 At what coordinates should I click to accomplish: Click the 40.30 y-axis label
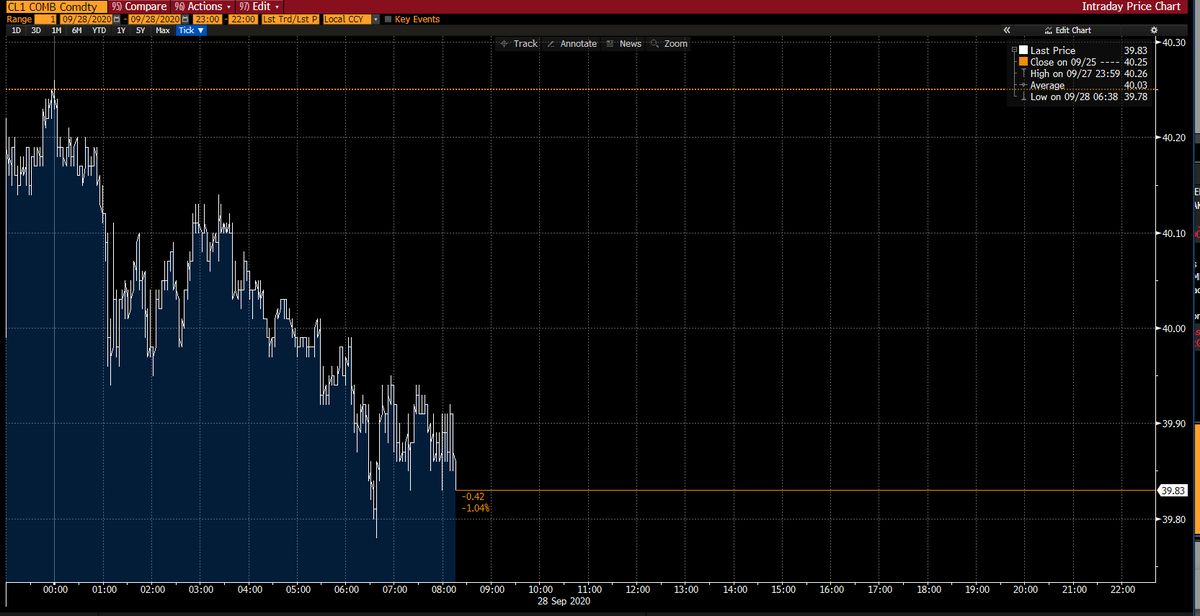(1172, 42)
